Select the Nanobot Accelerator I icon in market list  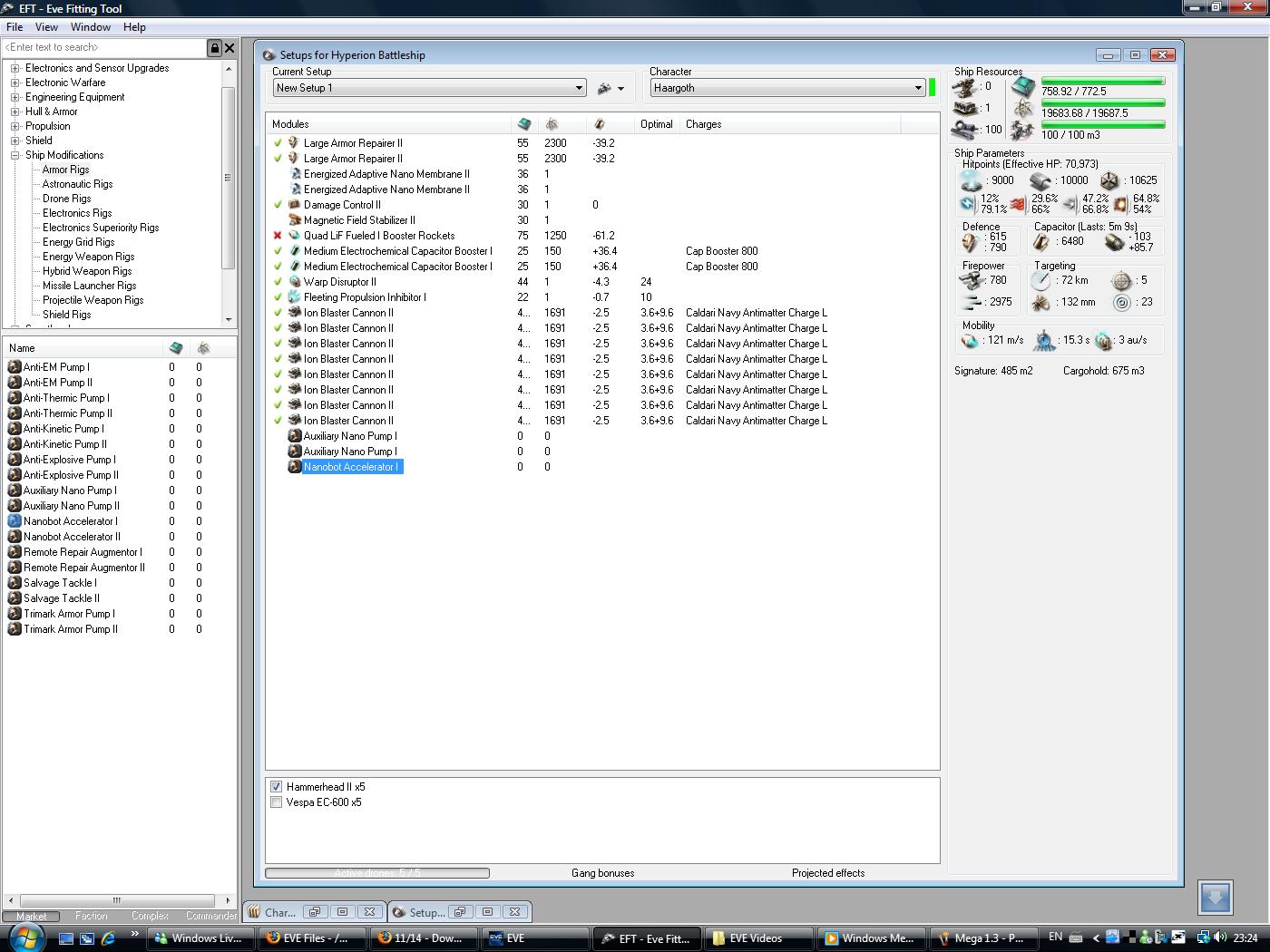pos(15,521)
